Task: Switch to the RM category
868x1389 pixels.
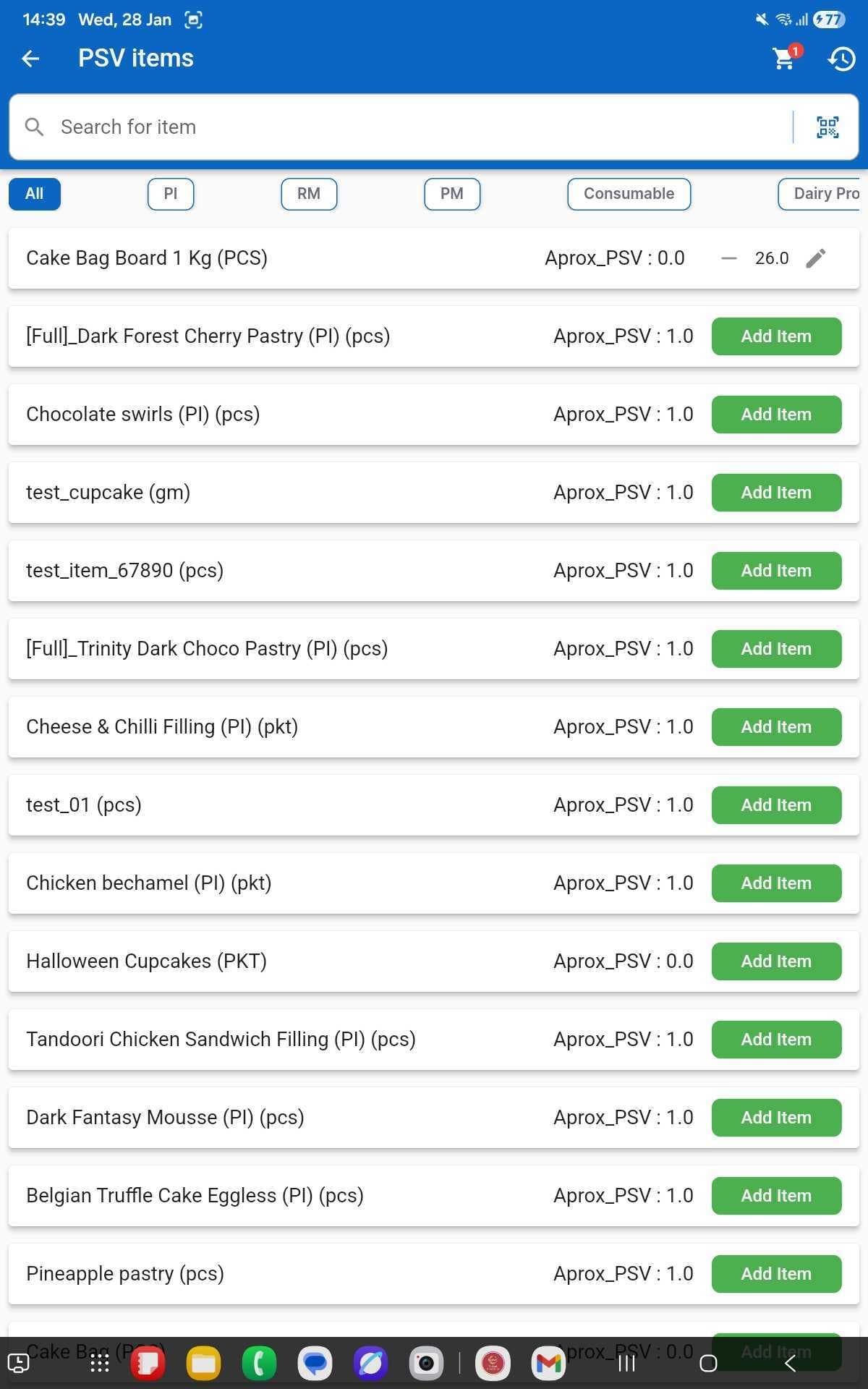Action: [x=308, y=193]
